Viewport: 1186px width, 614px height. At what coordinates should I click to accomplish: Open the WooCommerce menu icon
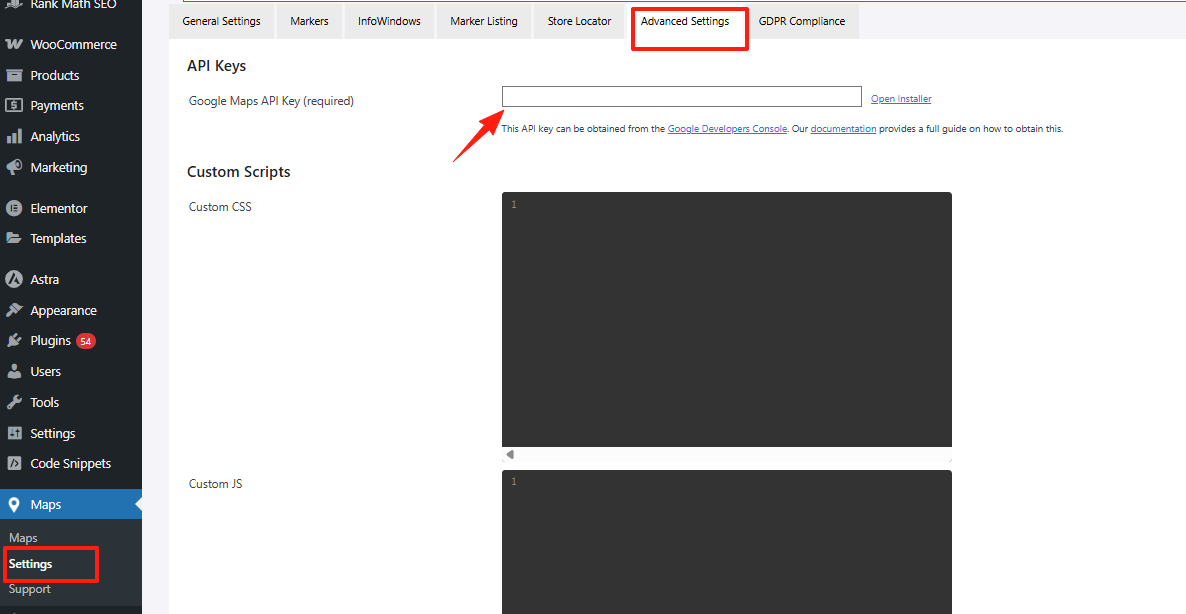(18, 44)
